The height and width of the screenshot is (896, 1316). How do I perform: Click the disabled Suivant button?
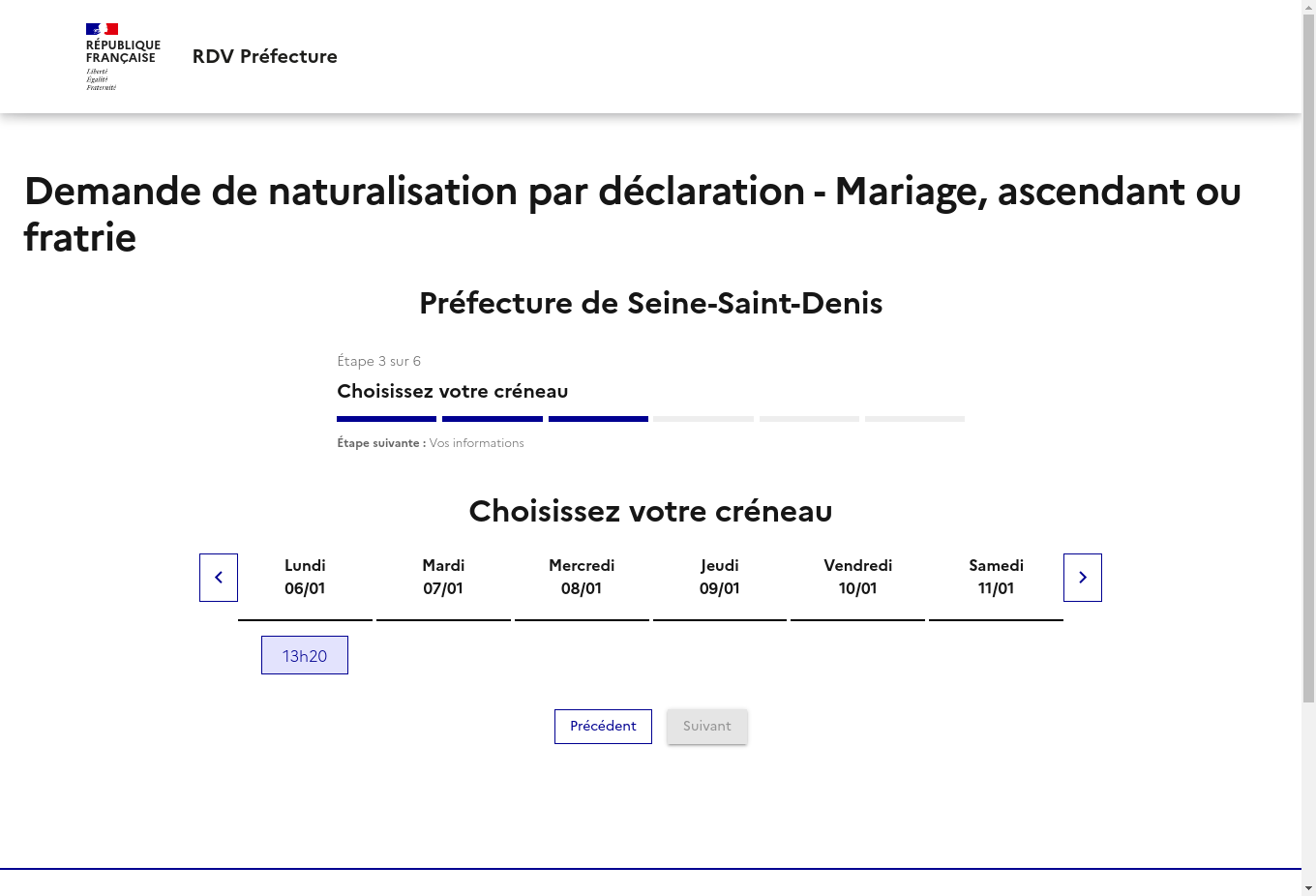pyautogui.click(x=707, y=727)
